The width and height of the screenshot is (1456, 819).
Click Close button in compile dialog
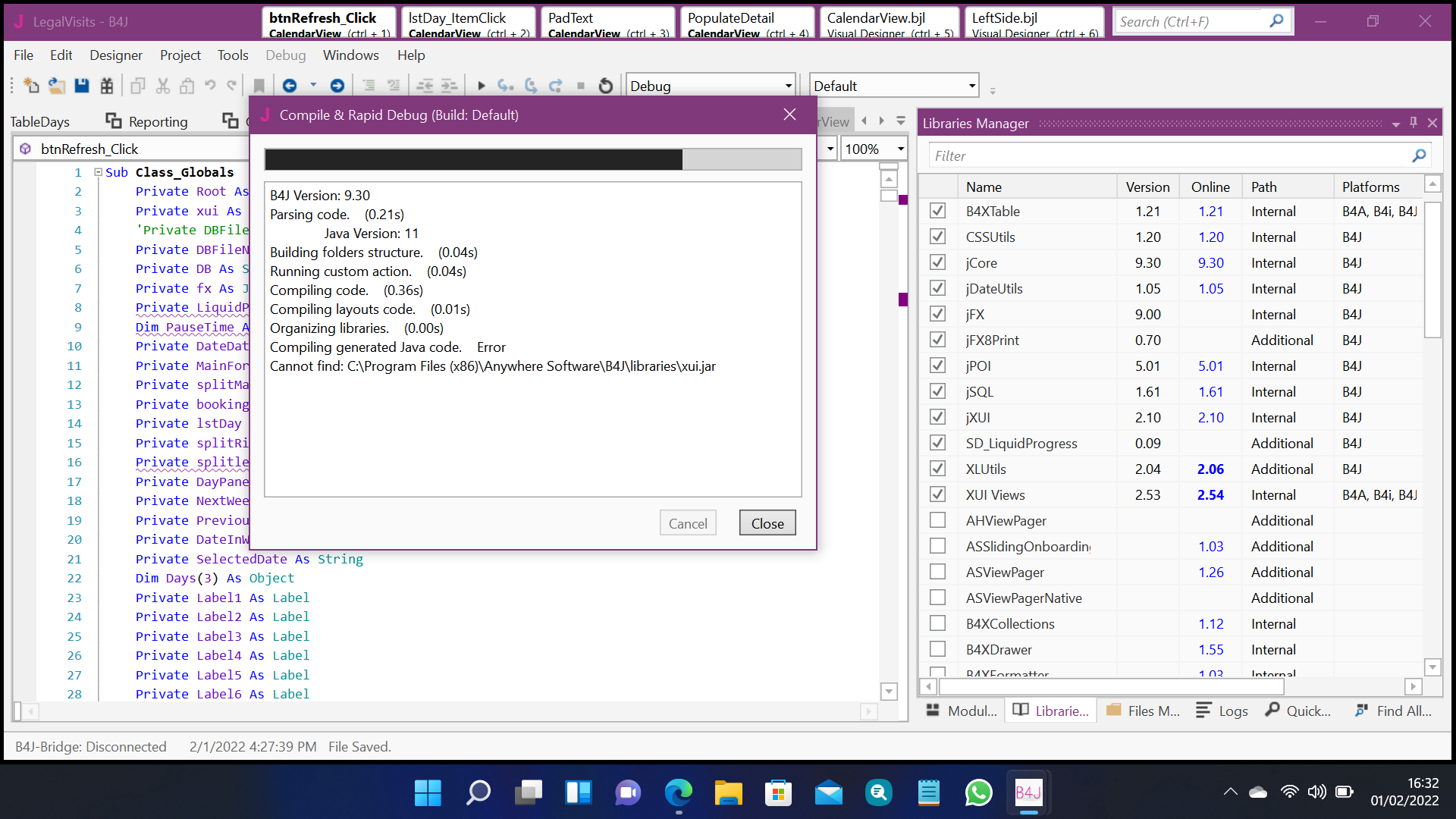[x=767, y=523]
